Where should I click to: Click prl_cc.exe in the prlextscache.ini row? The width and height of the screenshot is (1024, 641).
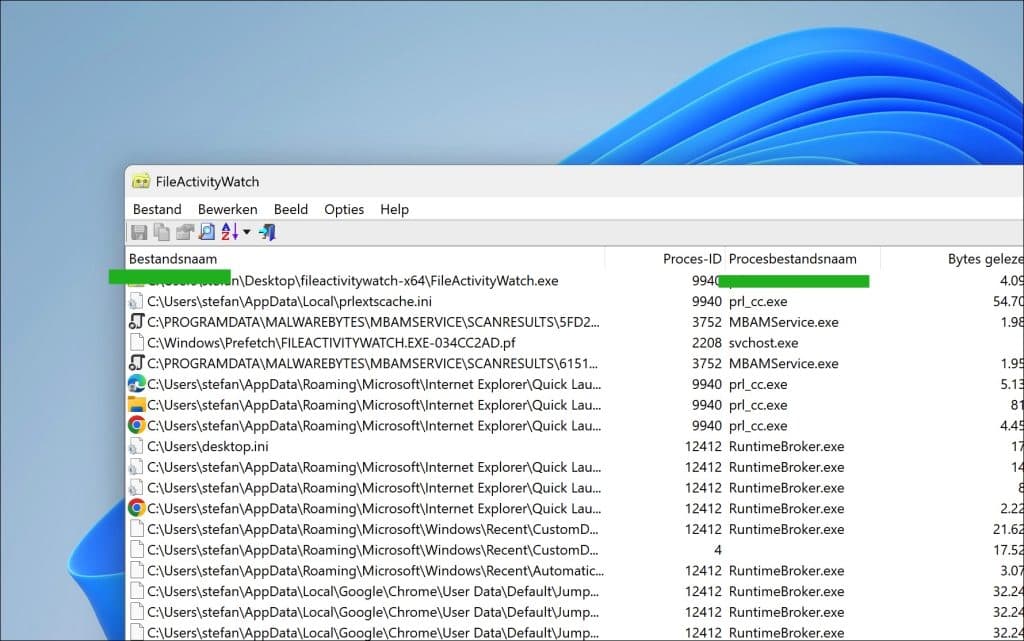(x=758, y=302)
